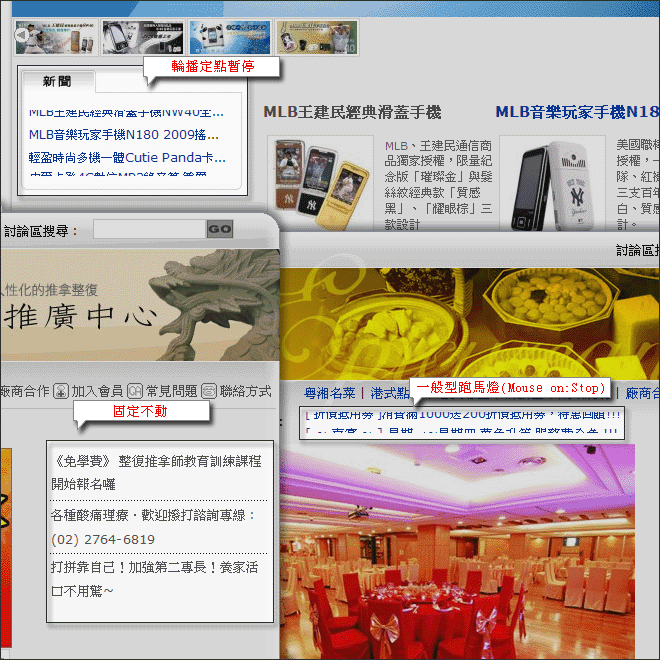Open heading MLB音樂玩家手機N18
This screenshot has width=660, height=660.
coord(578,112)
